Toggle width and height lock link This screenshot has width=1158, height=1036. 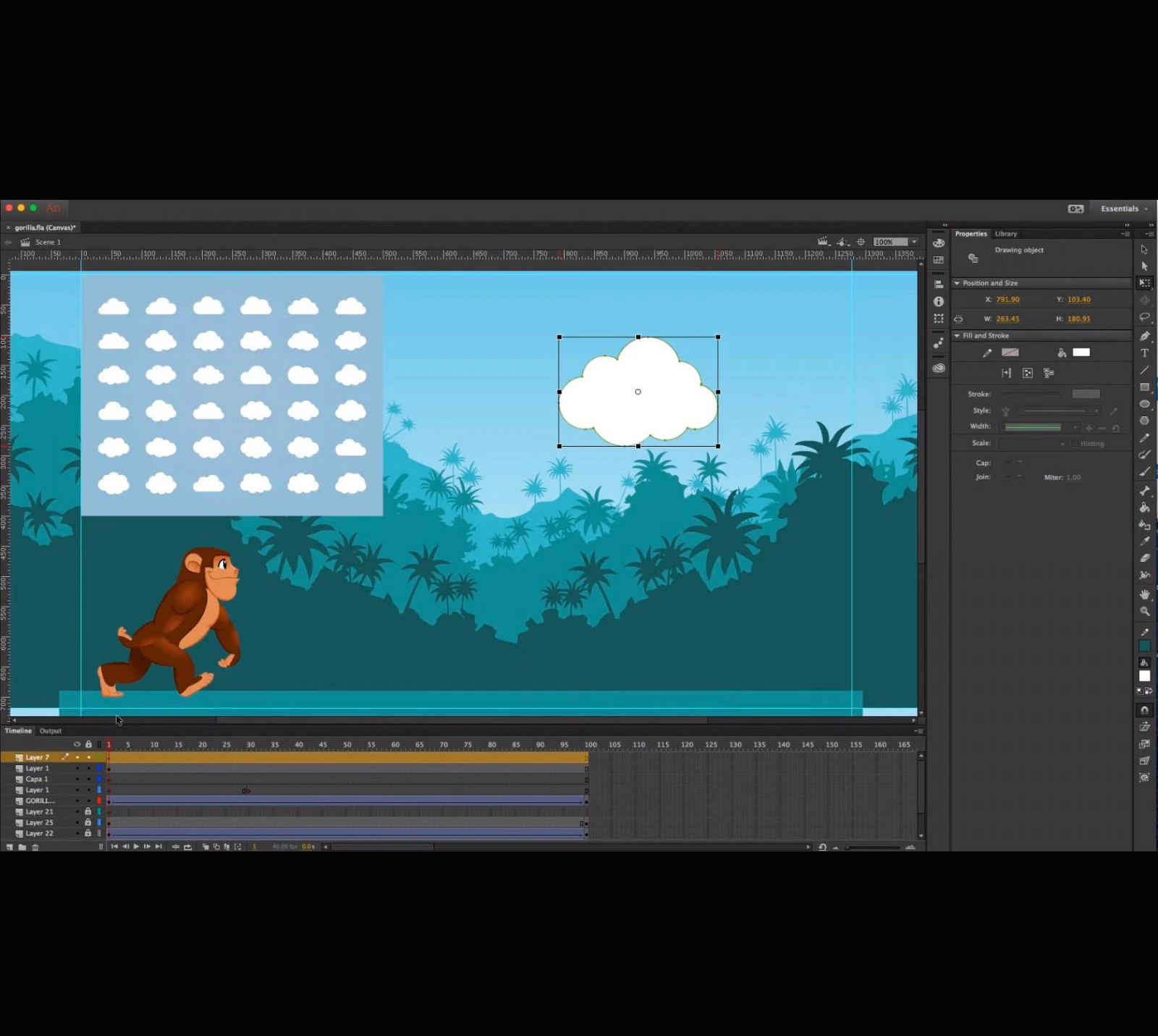click(958, 319)
